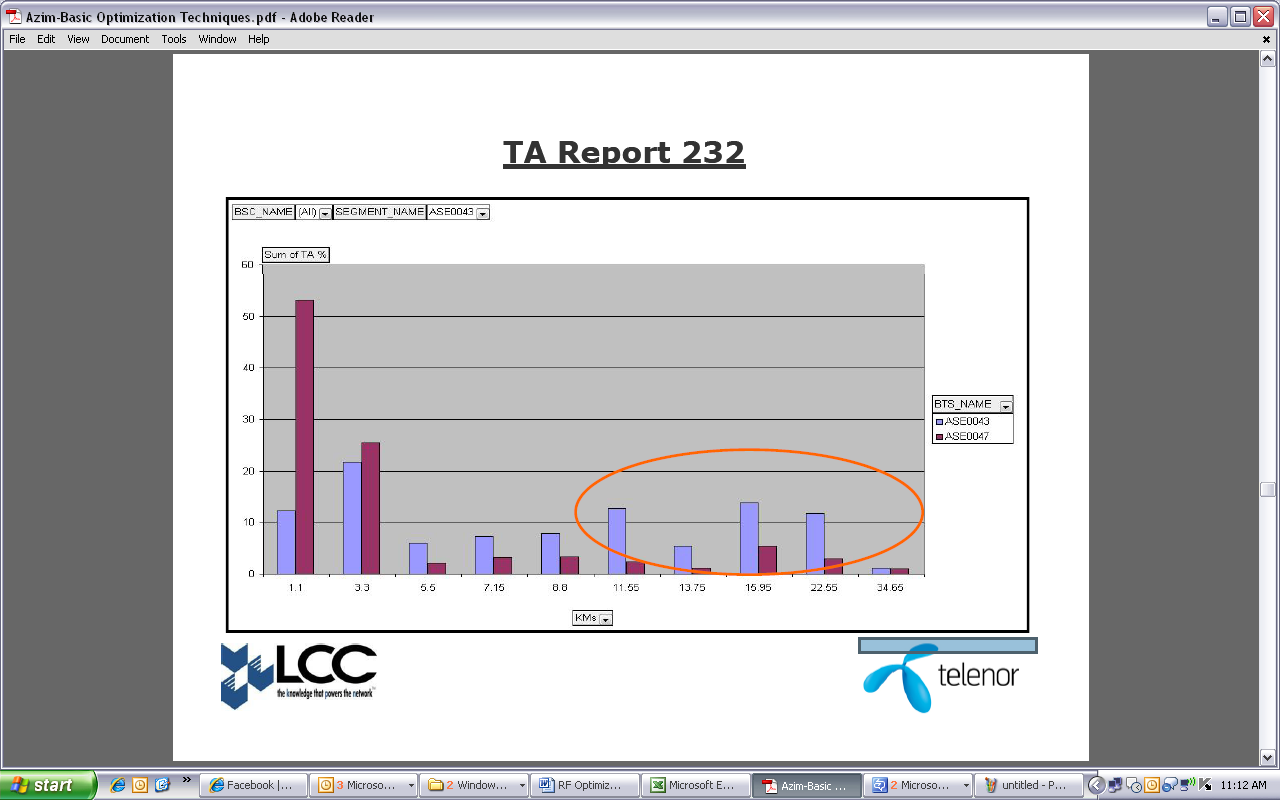Click the 60 y-axis label

[247, 265]
